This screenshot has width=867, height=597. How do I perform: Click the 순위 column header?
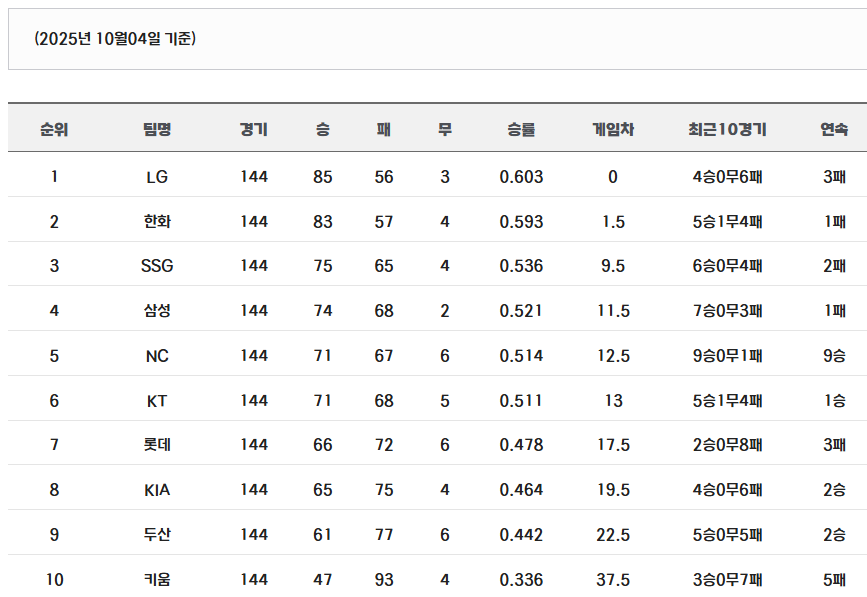click(x=54, y=129)
